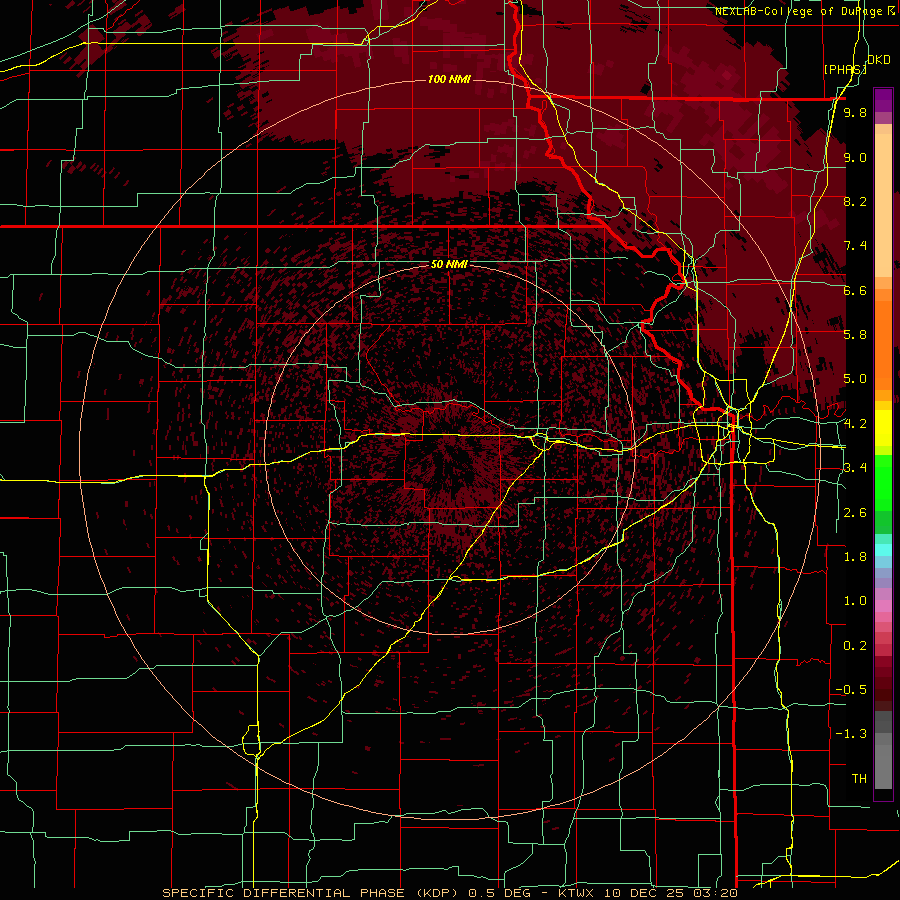Click the [PHAS] label near the color scale
Viewport: 900px width, 900px height.
tap(845, 69)
